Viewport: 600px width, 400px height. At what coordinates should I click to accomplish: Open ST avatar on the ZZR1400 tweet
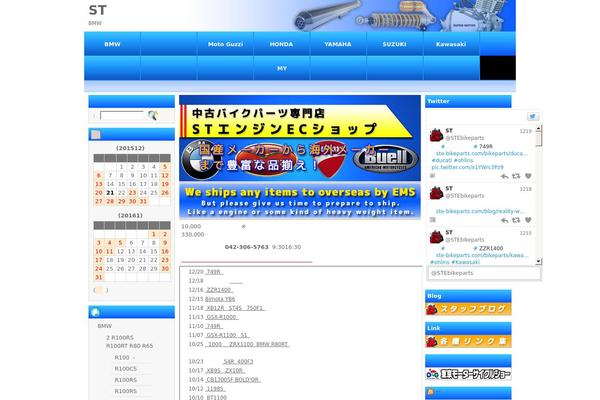(x=436, y=237)
